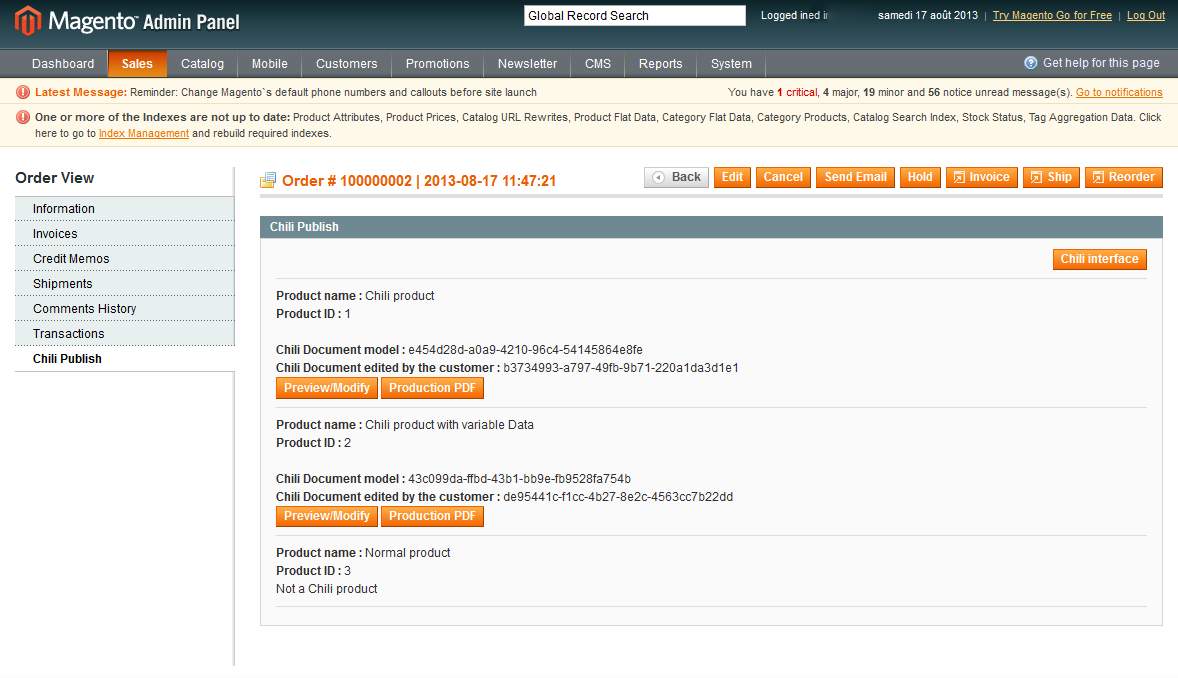Click Preview/Modify for Chili product

click(x=327, y=388)
